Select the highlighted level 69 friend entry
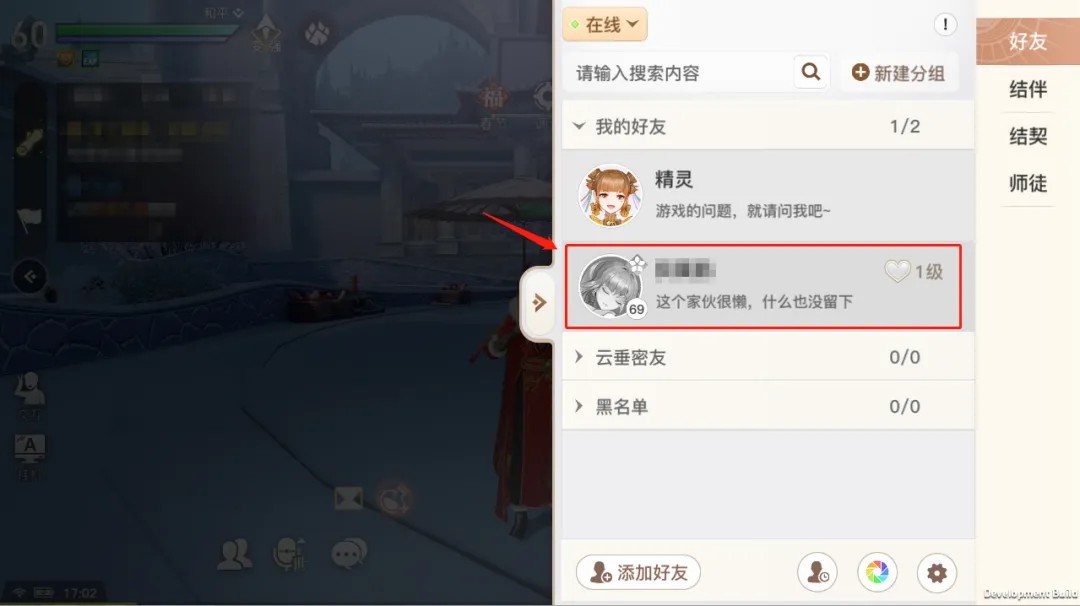 click(762, 286)
